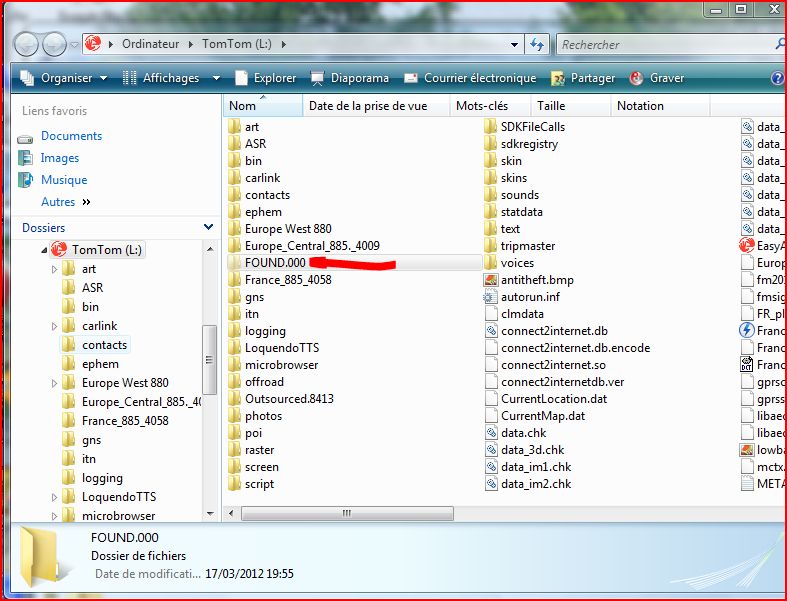
Task: Expand LoquendoTTS tree node
Action: click(54, 498)
